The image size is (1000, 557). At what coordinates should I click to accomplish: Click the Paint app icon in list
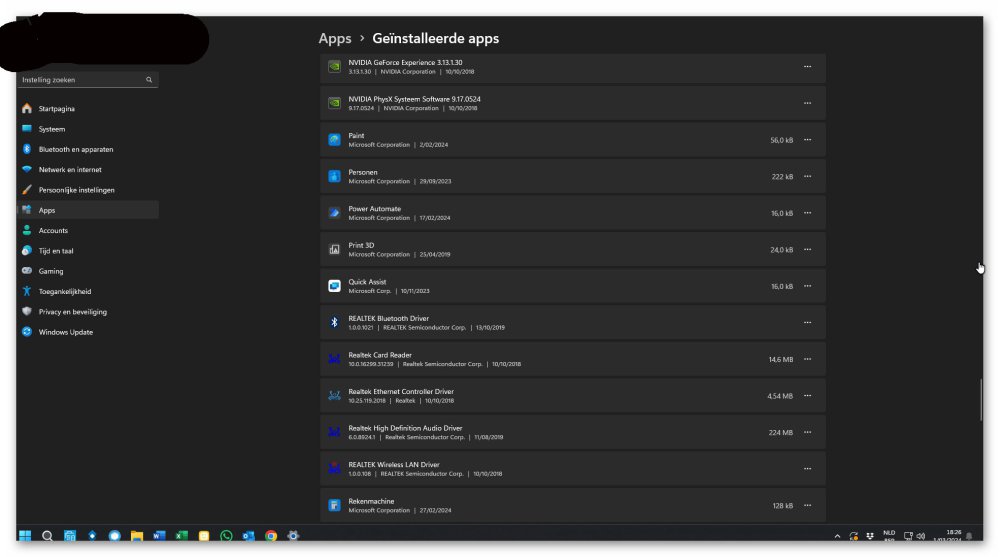pos(335,140)
